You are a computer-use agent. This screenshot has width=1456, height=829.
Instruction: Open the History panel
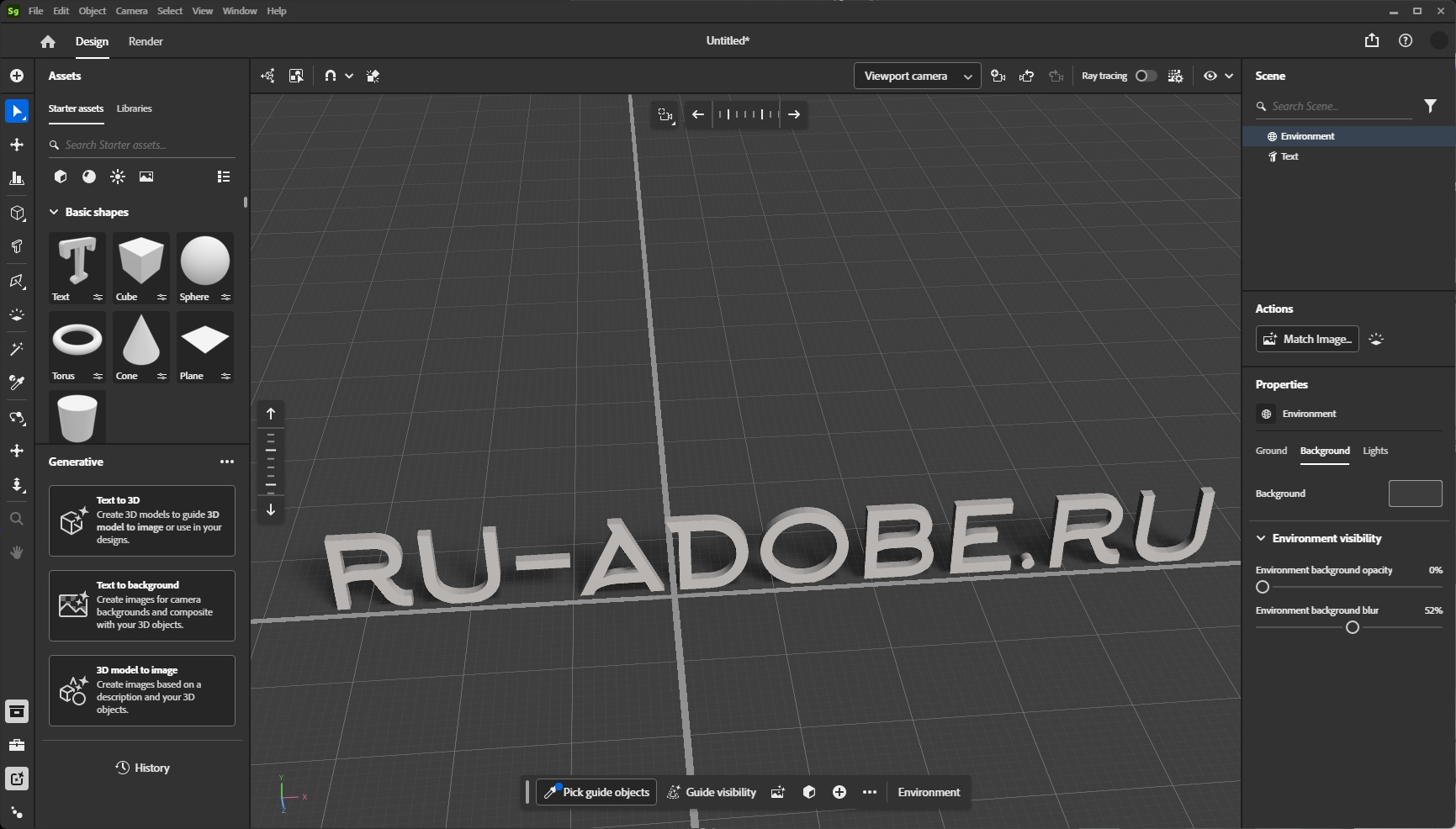coord(142,768)
